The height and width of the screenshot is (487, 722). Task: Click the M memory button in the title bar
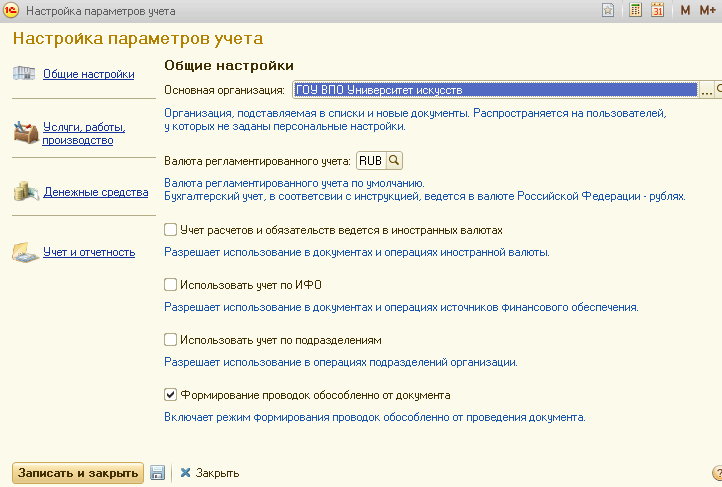[686, 10]
